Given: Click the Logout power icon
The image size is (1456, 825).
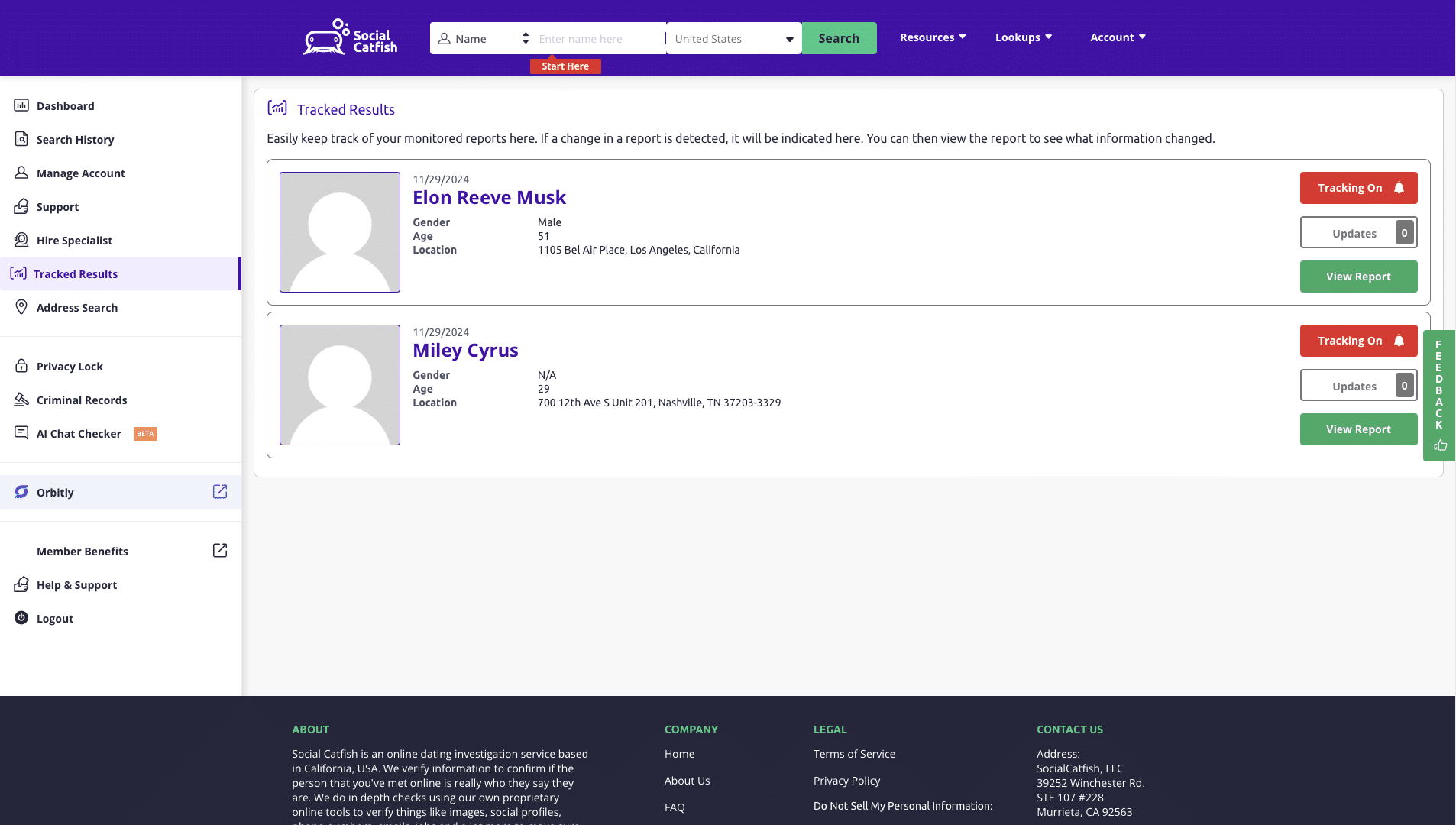Looking at the screenshot, I should click(x=21, y=618).
